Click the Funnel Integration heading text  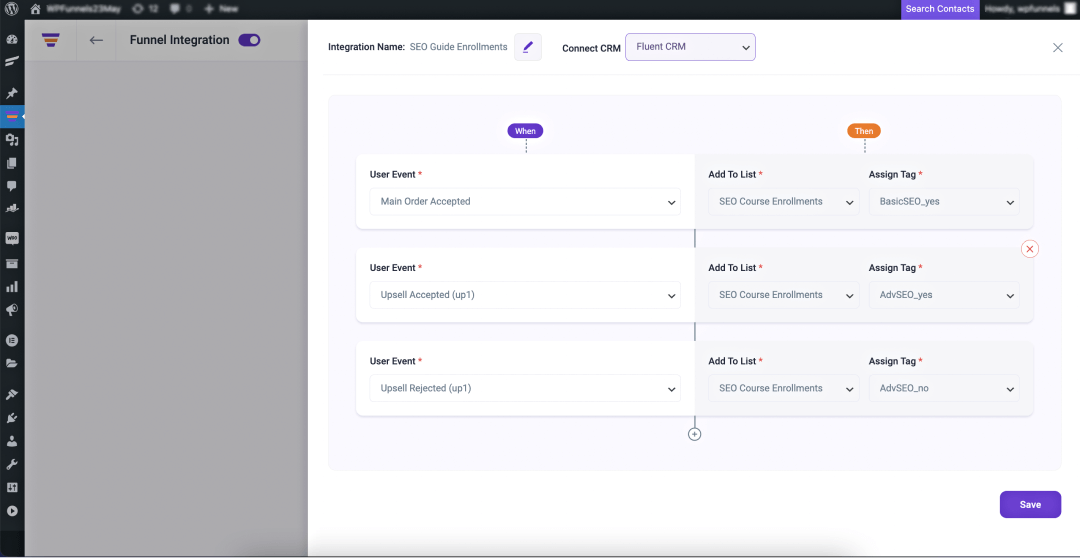pos(179,40)
